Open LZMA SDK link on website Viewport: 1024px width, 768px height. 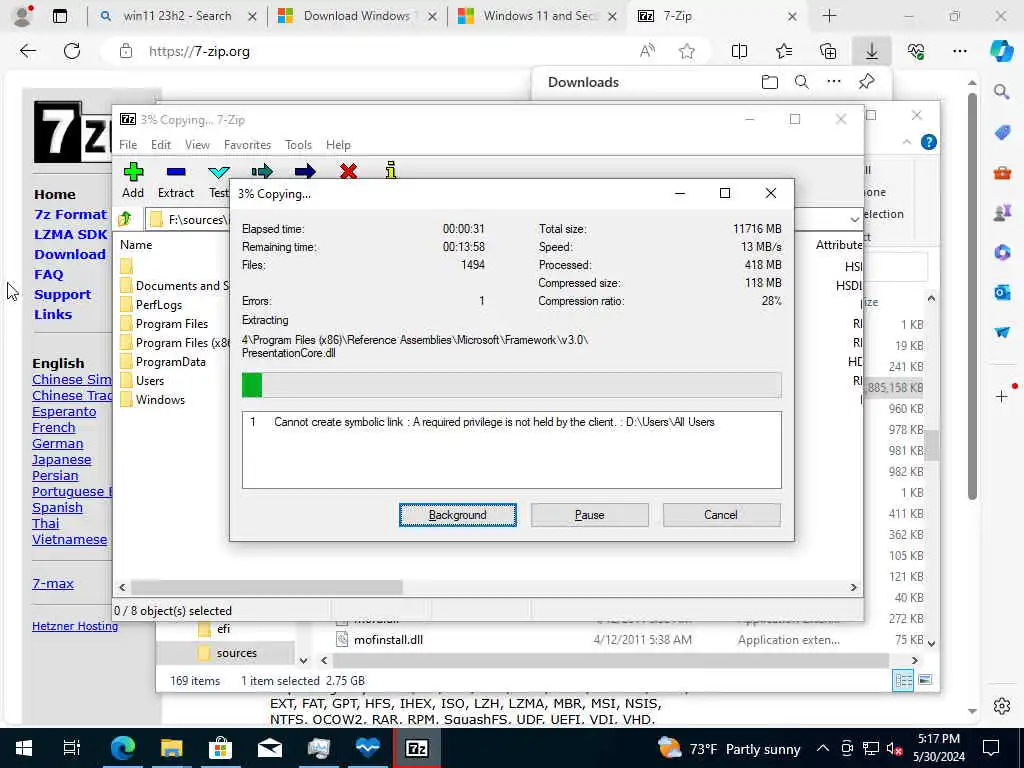point(71,234)
